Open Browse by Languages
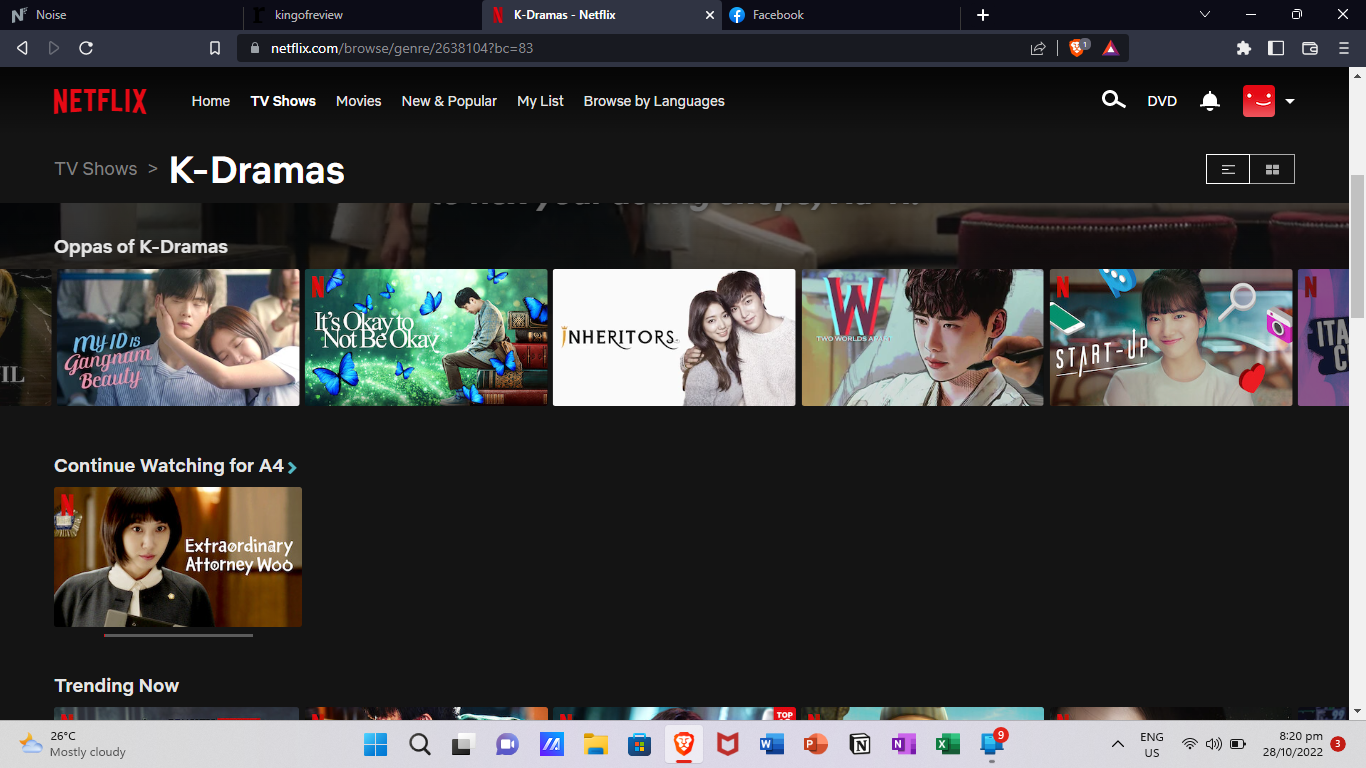Screen dimensions: 1366x768 point(654,101)
